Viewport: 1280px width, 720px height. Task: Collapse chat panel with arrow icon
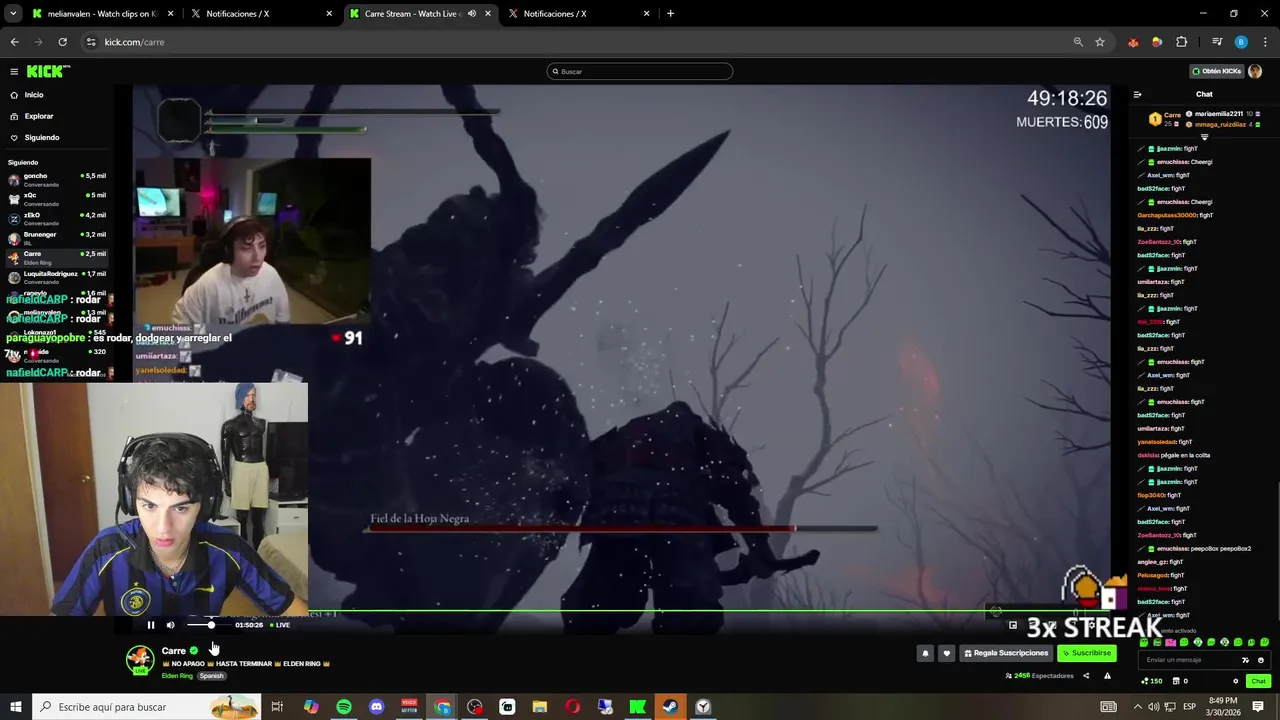click(1137, 95)
